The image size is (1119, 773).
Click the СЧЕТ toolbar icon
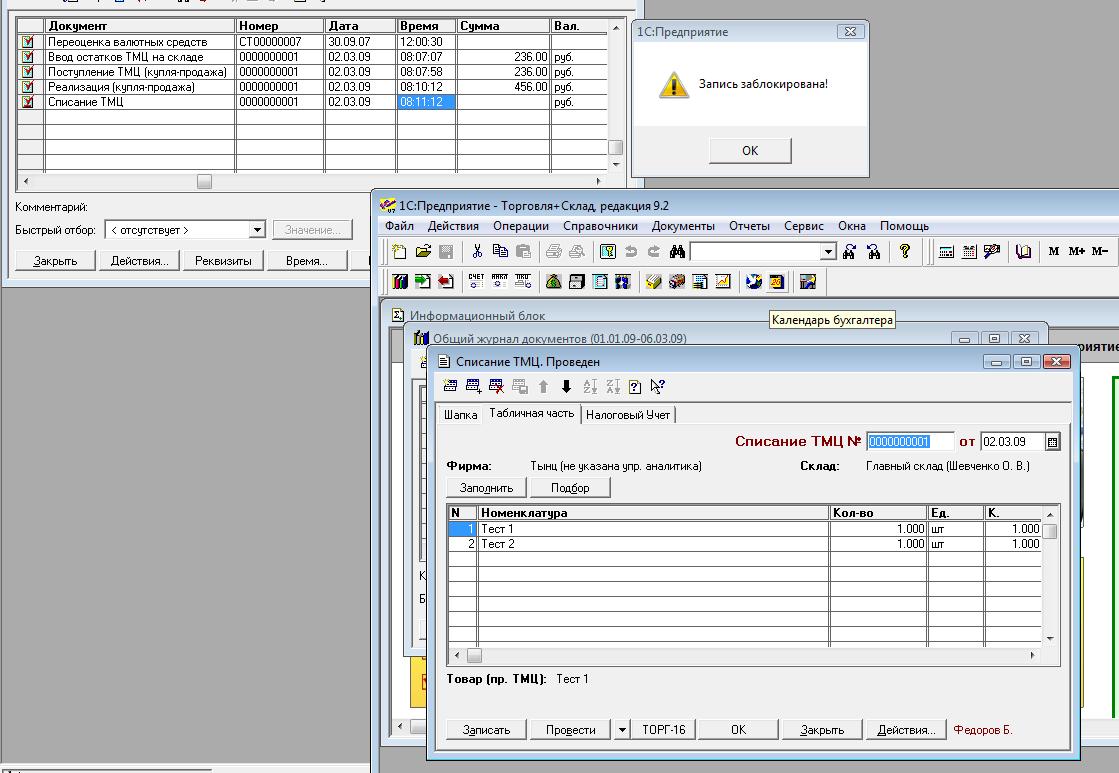(x=477, y=282)
